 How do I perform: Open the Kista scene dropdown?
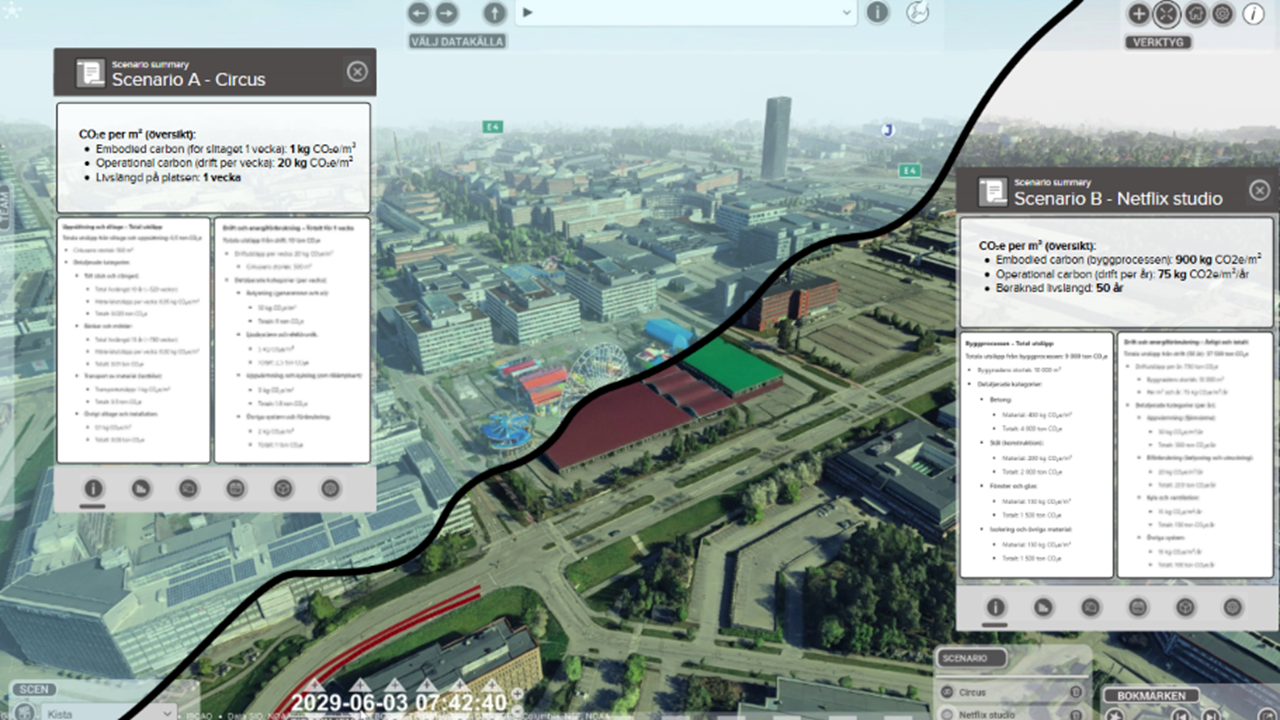pyautogui.click(x=109, y=712)
